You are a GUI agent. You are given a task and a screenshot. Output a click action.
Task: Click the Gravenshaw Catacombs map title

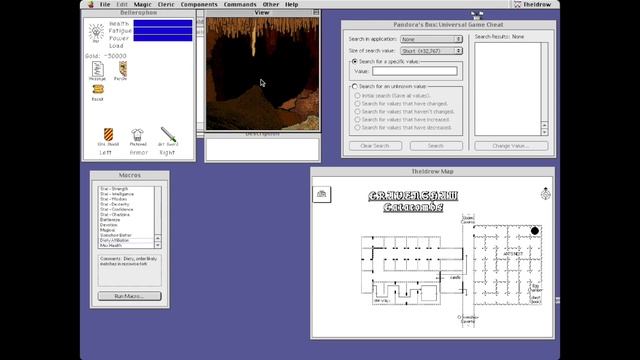(413, 202)
